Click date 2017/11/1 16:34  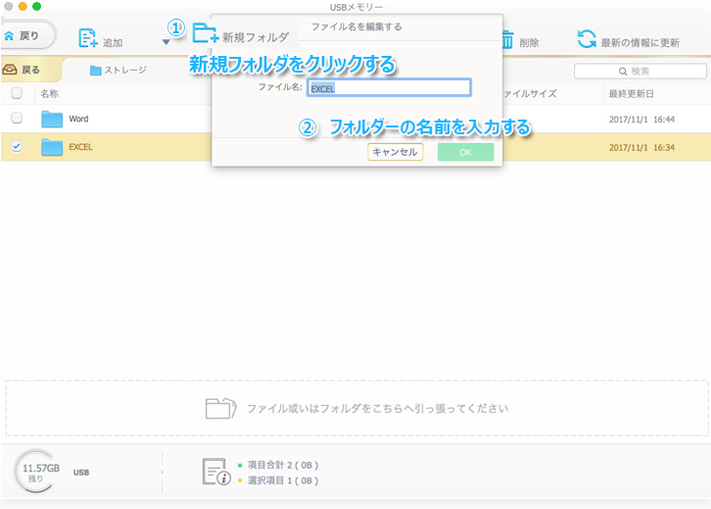pos(642,148)
